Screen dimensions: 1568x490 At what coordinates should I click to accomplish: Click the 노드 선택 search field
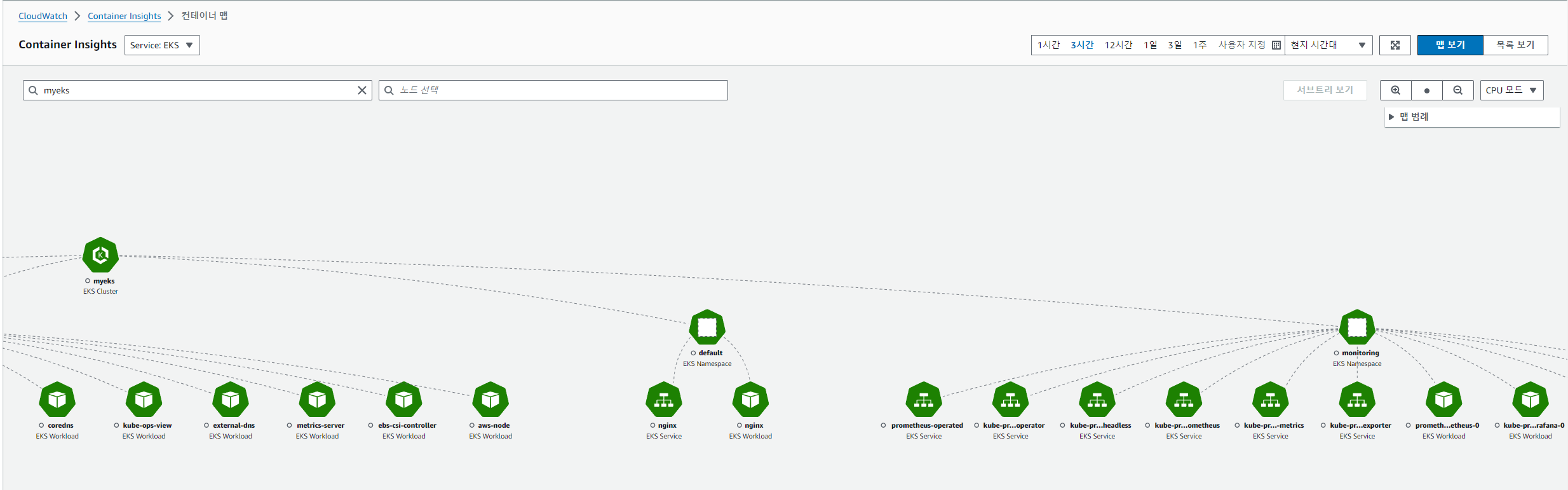click(553, 90)
